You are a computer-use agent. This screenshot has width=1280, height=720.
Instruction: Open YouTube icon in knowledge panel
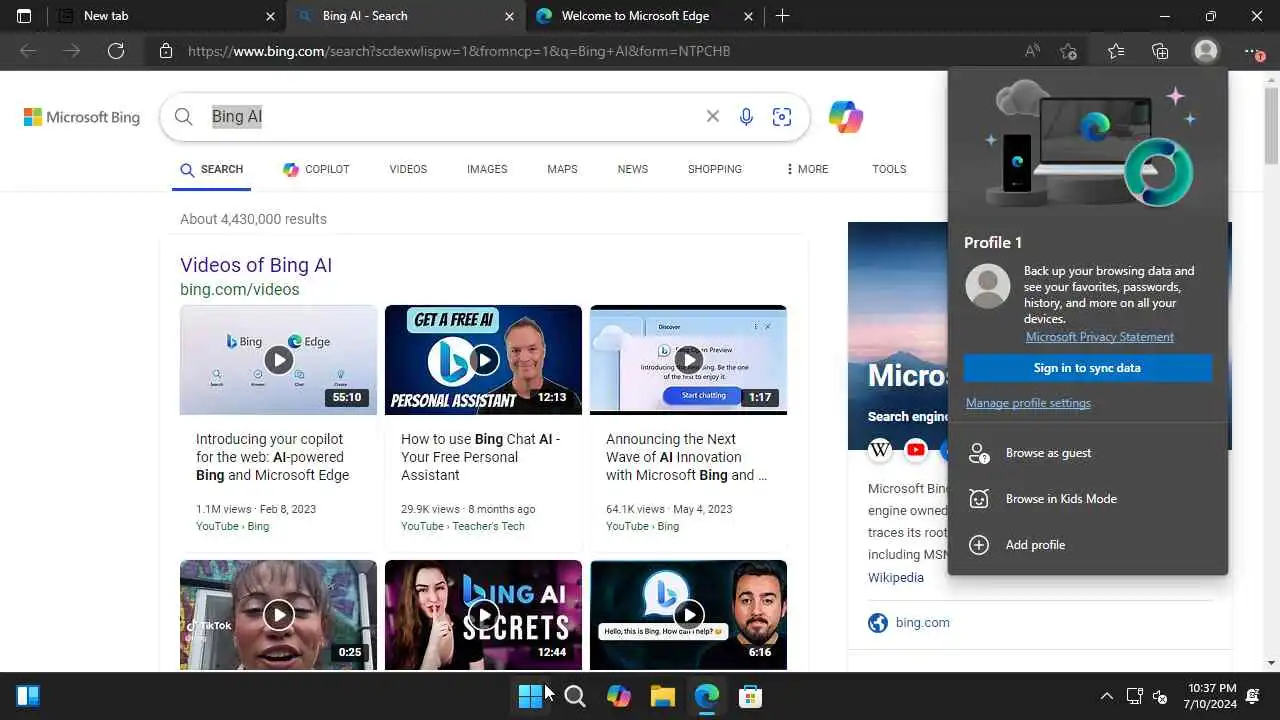916,450
